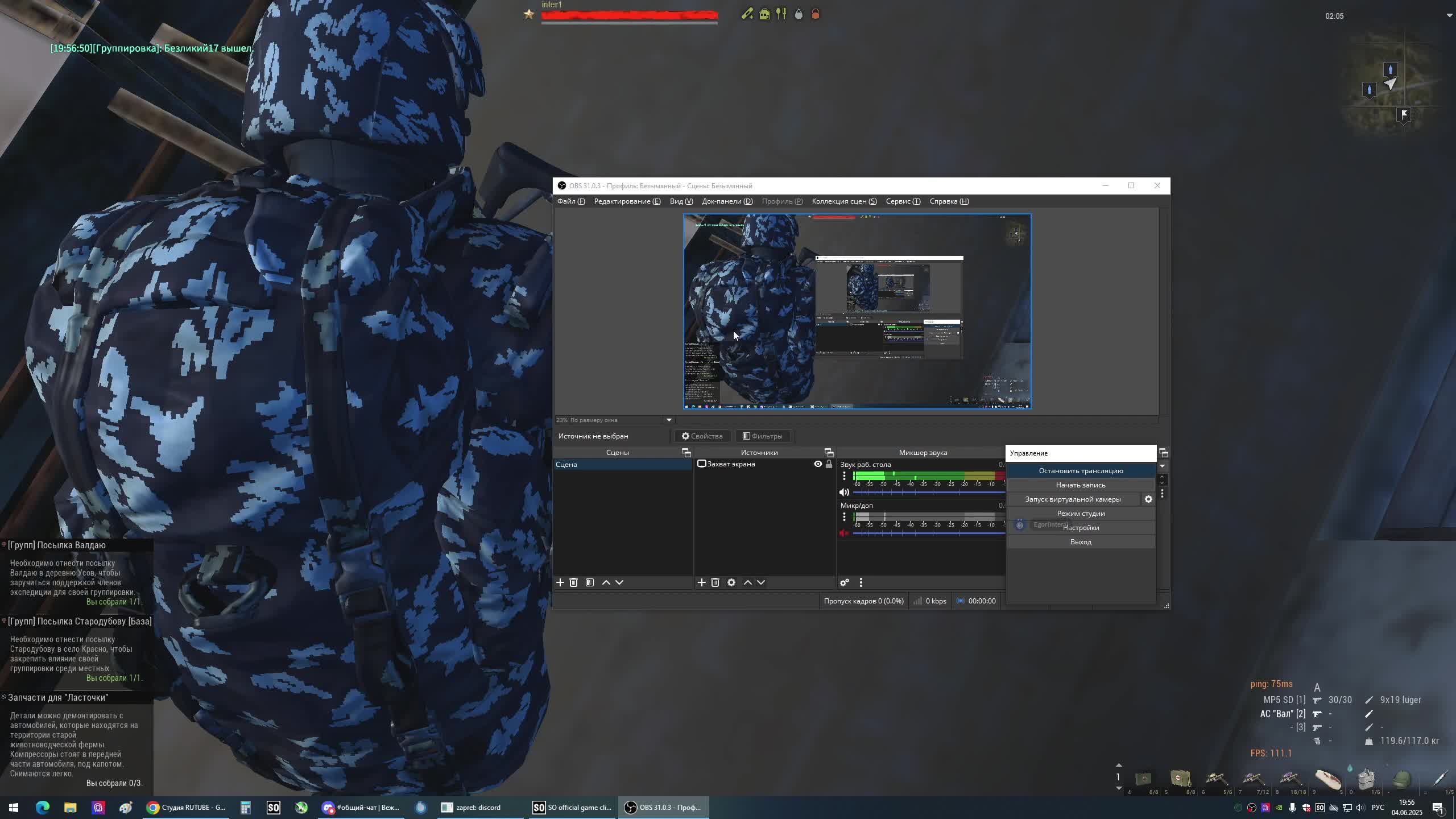Open the preview scaling dropdown arrow
Viewport: 1456px width, 819px height.
[x=669, y=420]
